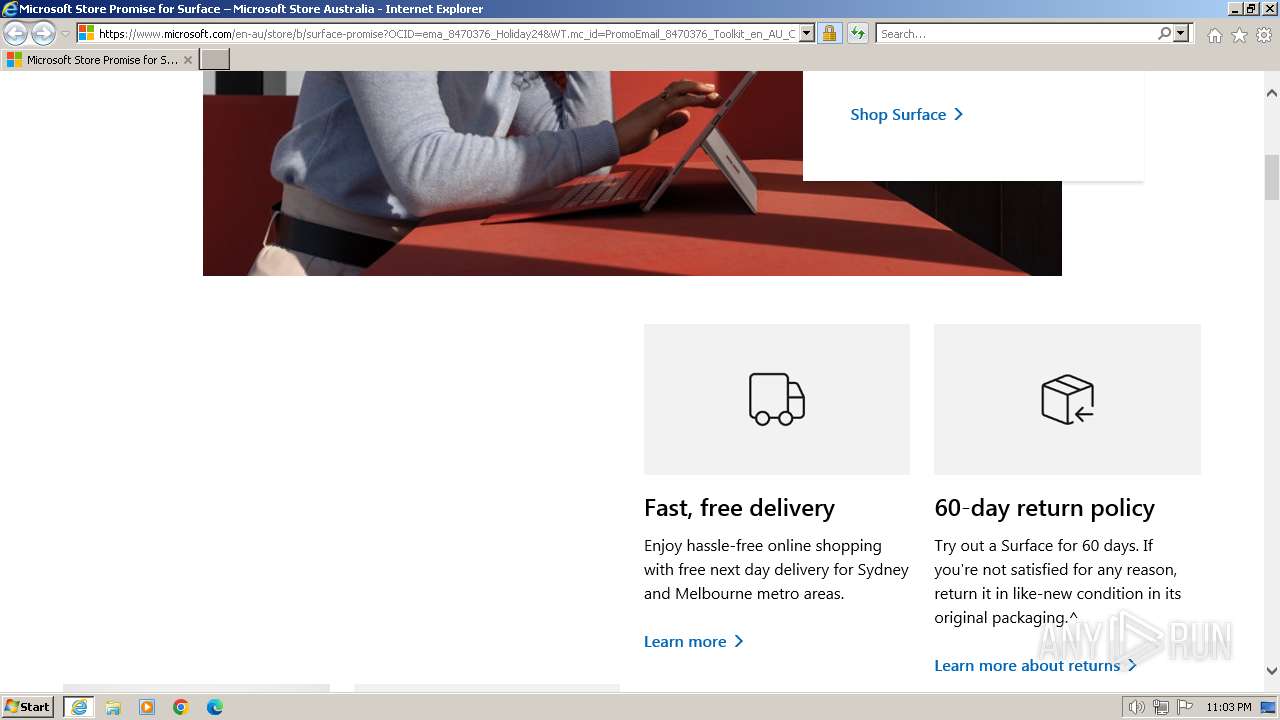
Task: Open File Explorer from taskbar
Action: tap(113, 707)
